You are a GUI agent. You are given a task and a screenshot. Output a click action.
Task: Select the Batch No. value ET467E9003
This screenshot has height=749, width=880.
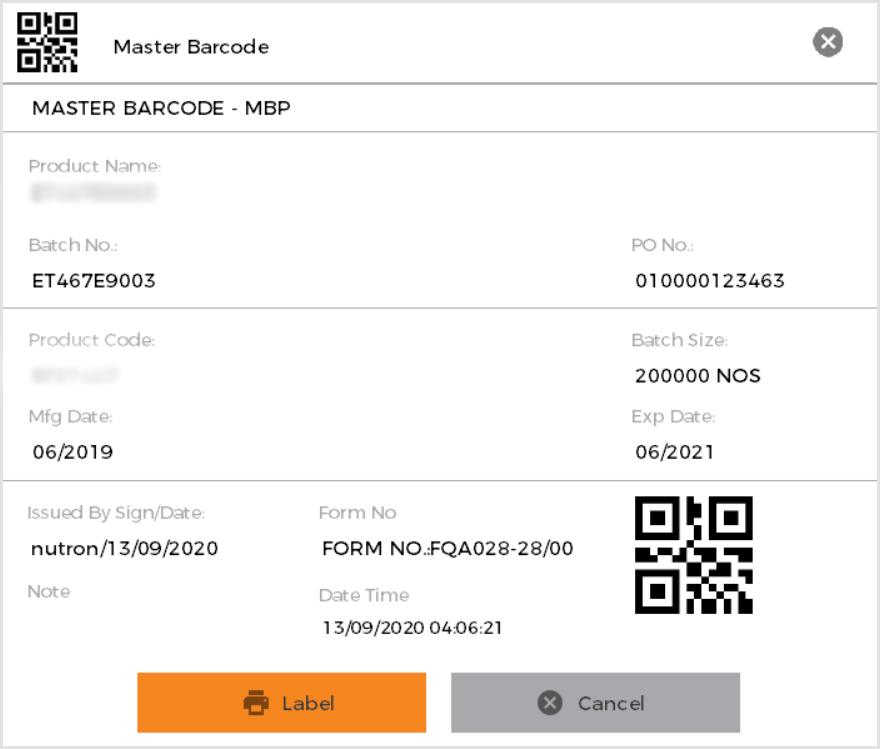click(x=93, y=281)
